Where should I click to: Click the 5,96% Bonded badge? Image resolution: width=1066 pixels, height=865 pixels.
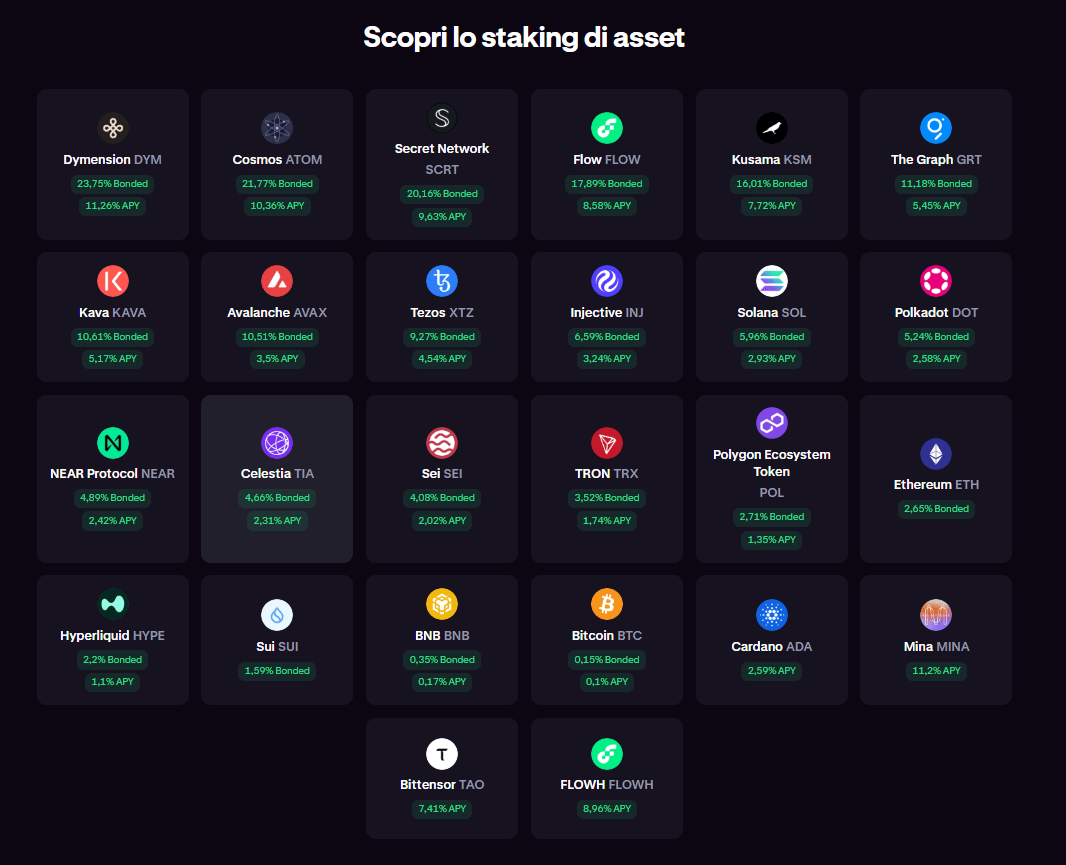point(772,337)
